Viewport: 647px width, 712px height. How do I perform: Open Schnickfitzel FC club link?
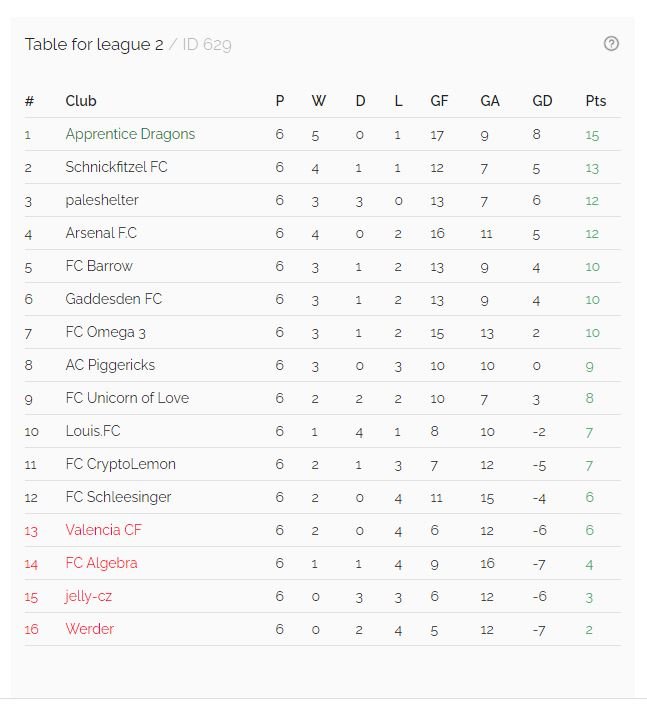116,167
